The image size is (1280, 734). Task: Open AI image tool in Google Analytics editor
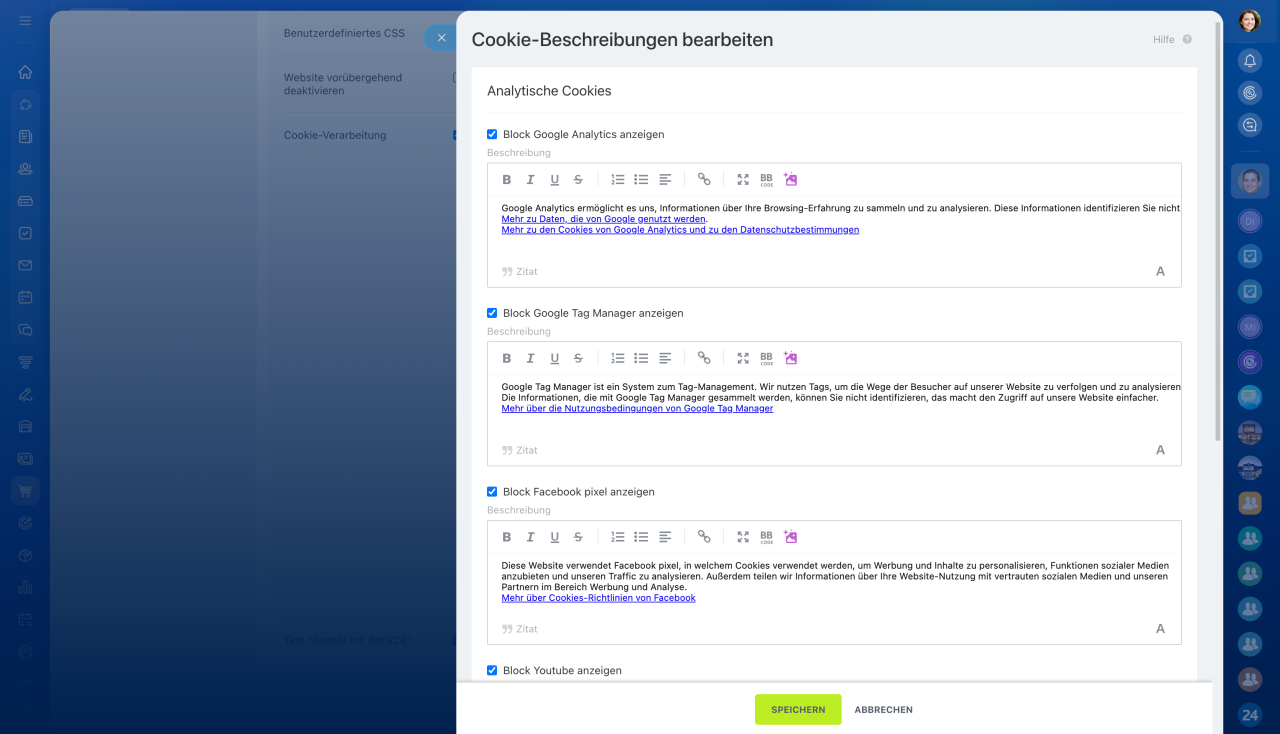click(x=791, y=180)
